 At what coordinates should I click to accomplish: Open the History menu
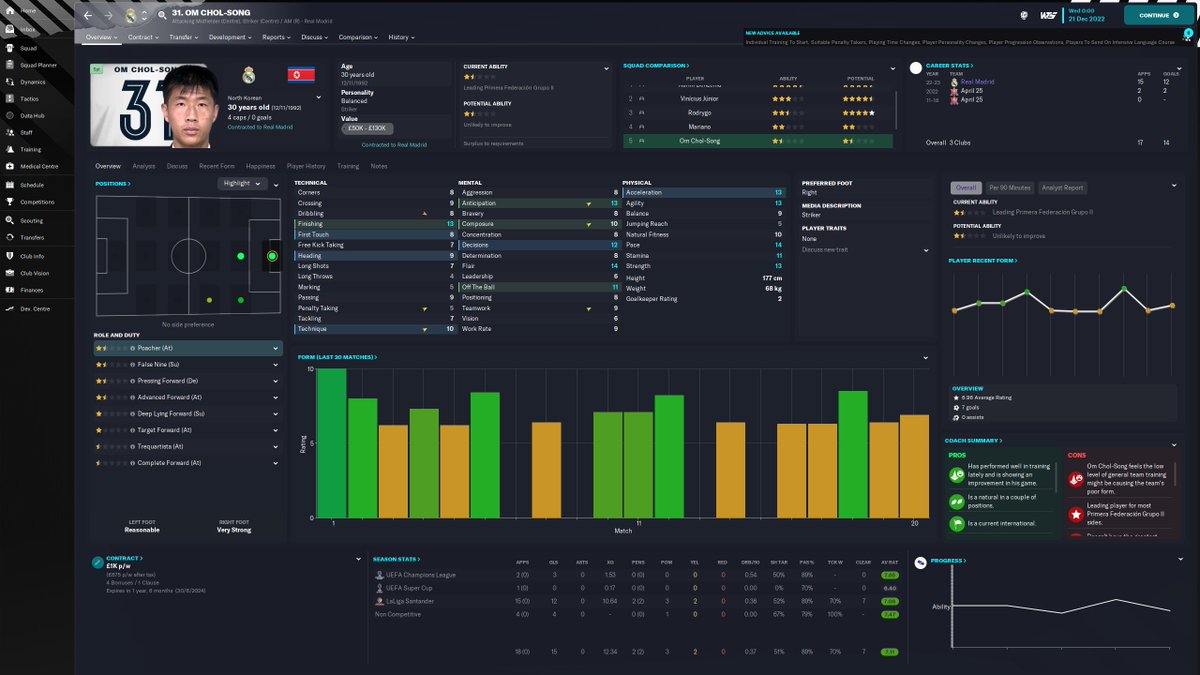[401, 37]
